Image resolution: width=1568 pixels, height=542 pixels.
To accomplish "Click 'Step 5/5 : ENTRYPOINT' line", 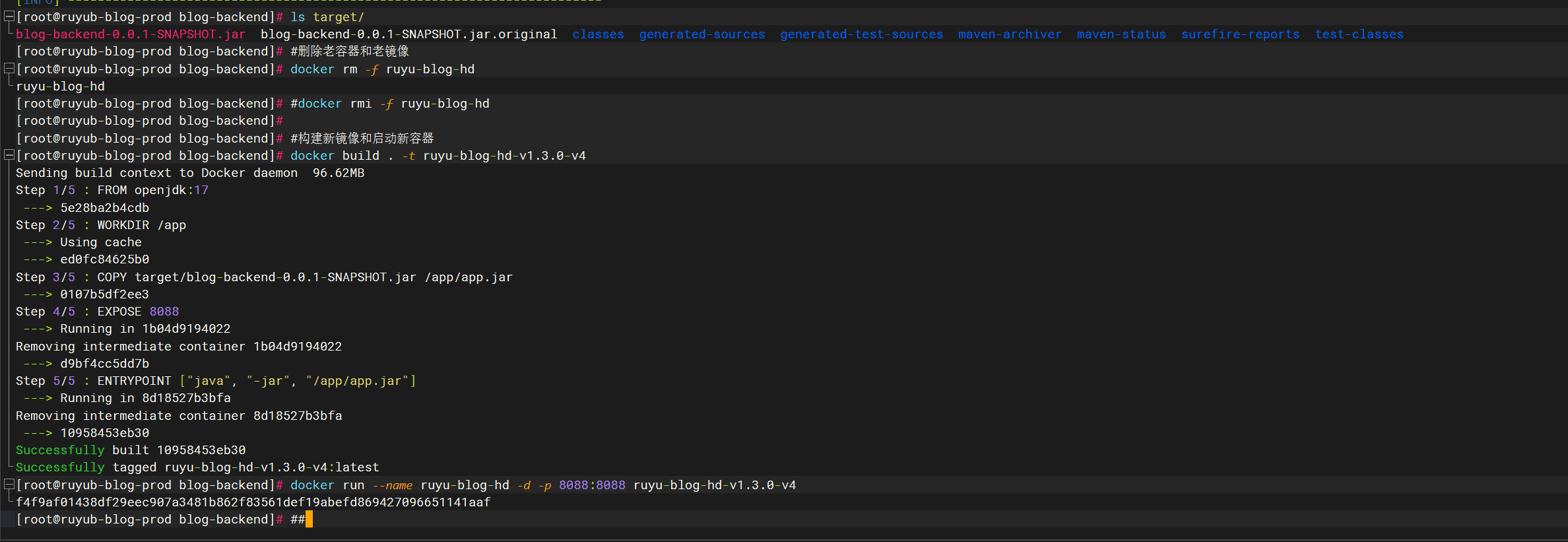I will pos(216,381).
